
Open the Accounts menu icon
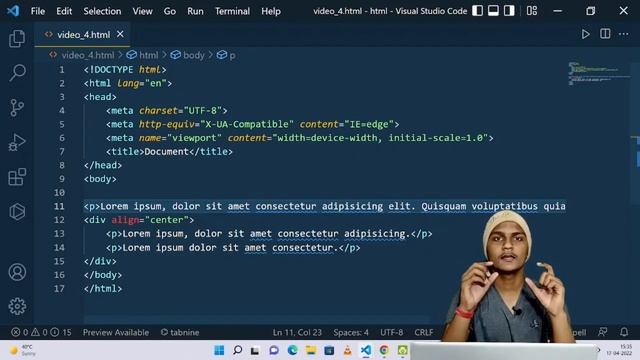point(17,272)
